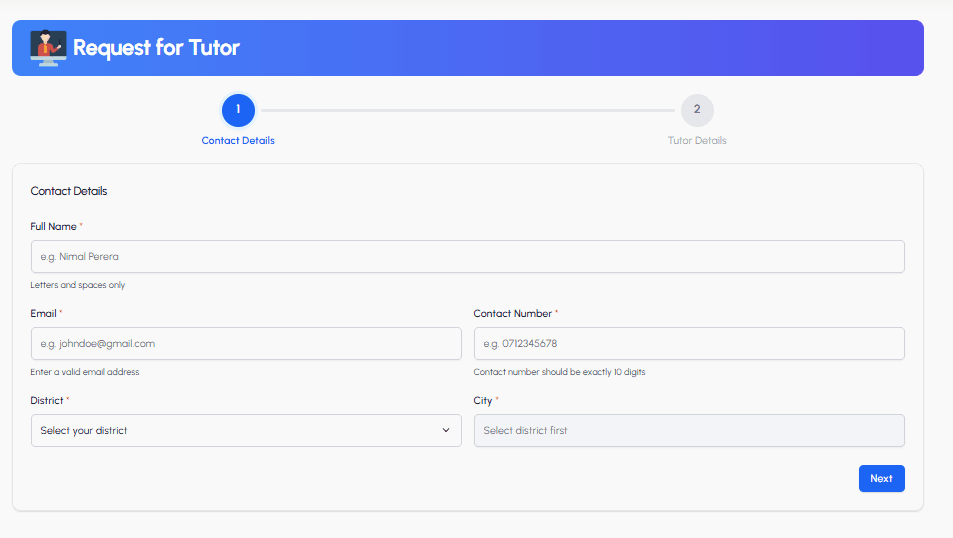The width and height of the screenshot is (953, 538).
Task: Click the 'exactly 10 digits' hint text
Action: point(559,371)
